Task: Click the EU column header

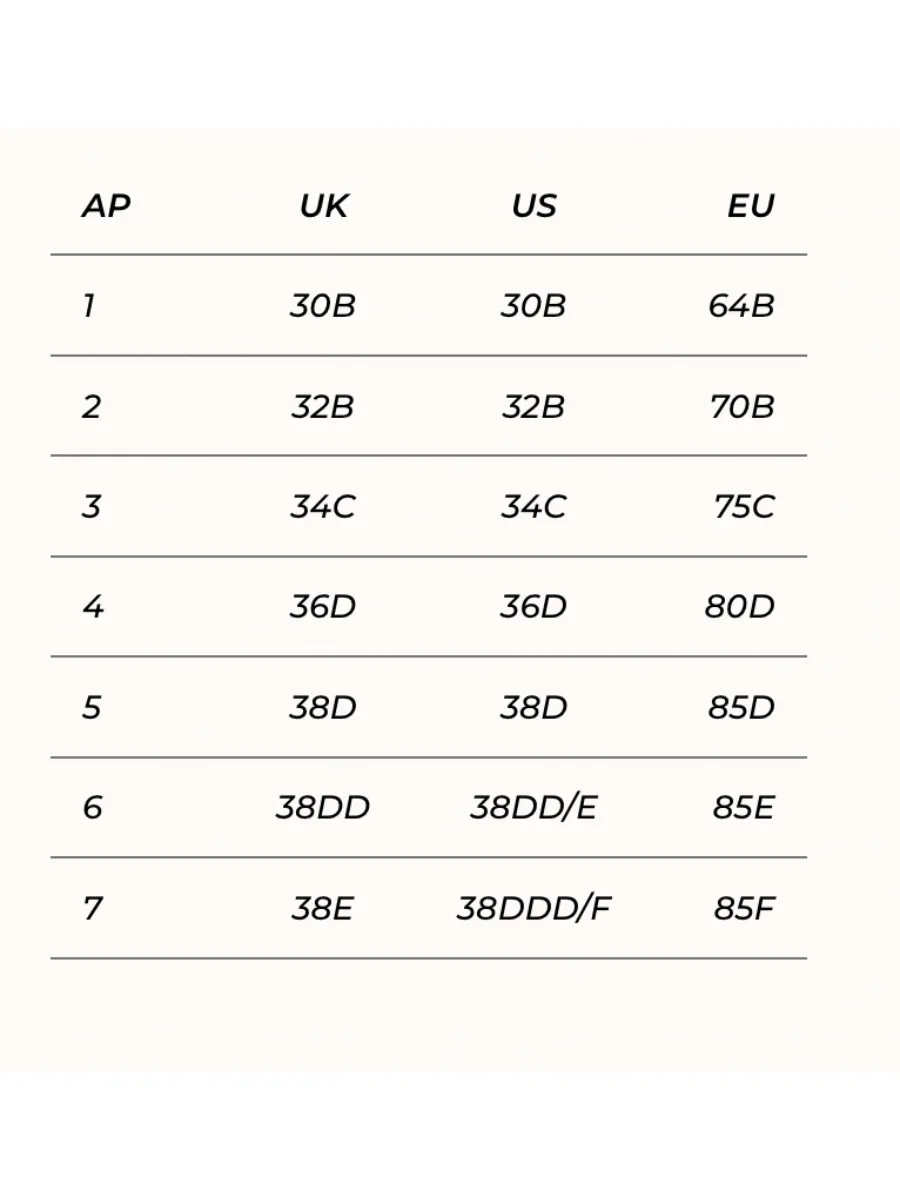Action: tap(751, 206)
